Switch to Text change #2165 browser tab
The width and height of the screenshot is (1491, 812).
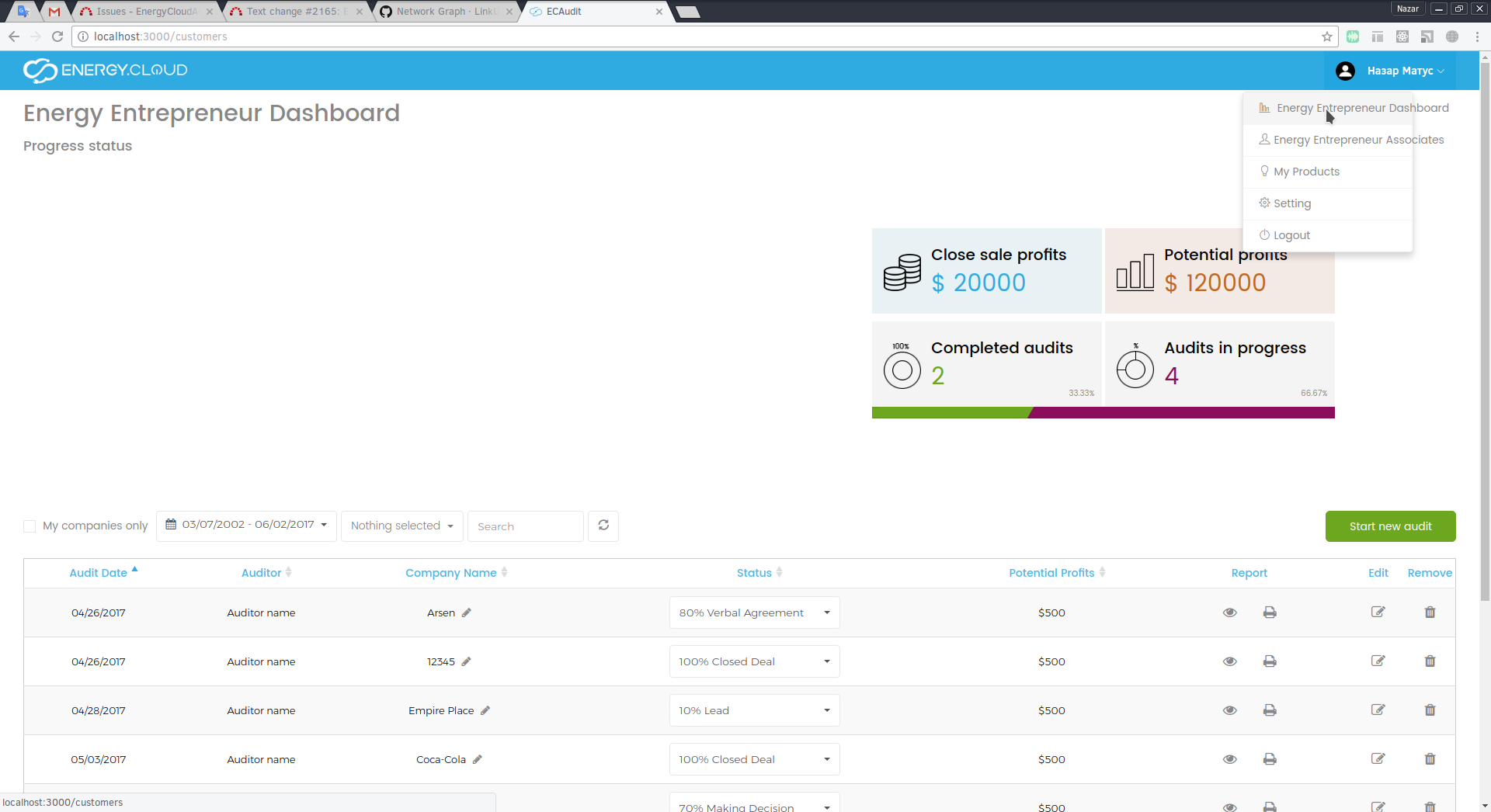296,12
